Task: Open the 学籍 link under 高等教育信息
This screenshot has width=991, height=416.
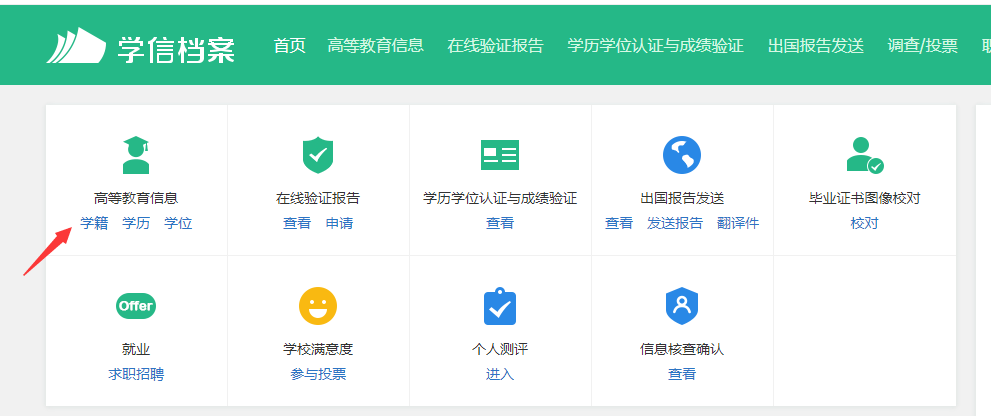Action: click(x=94, y=223)
